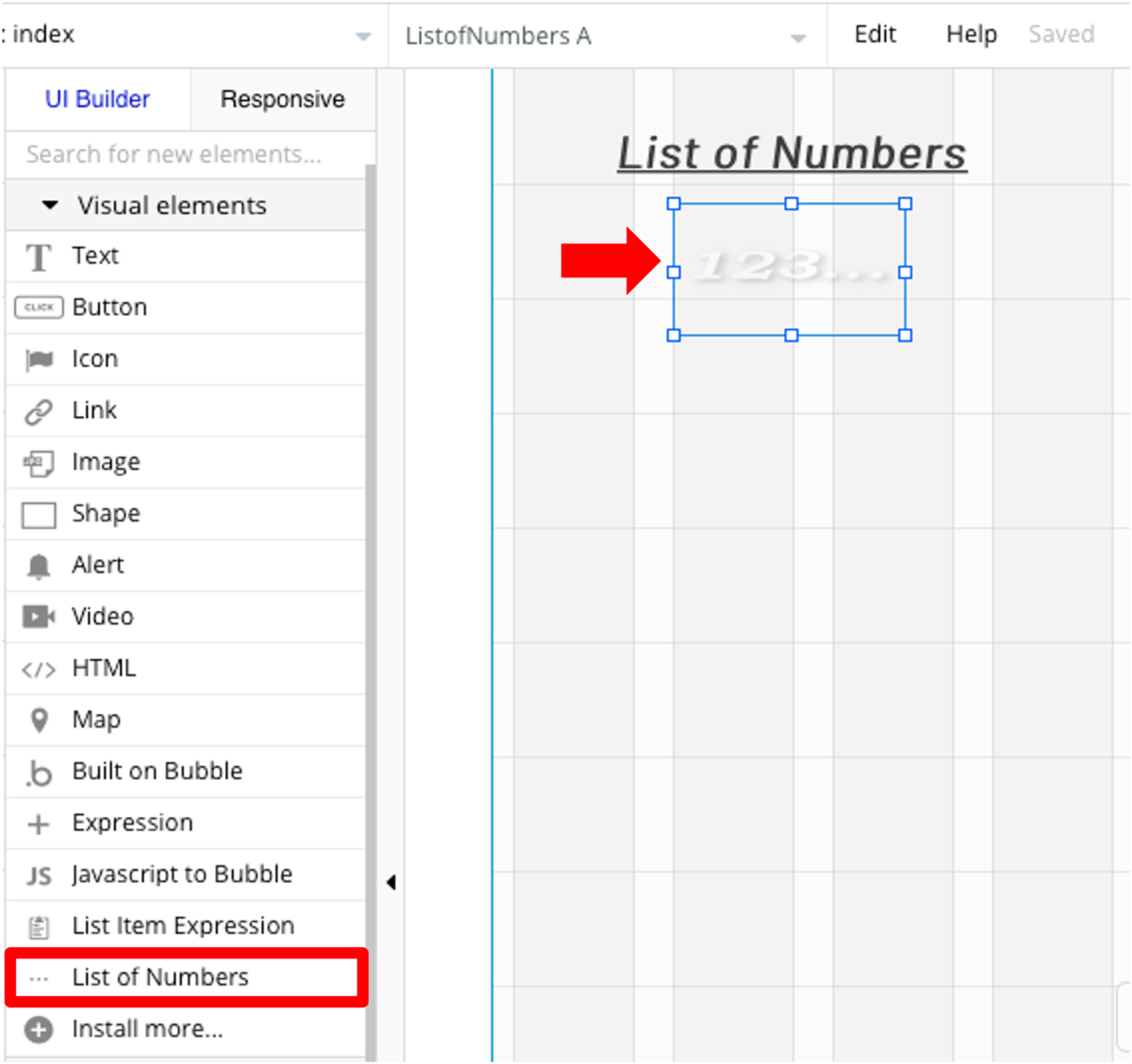The width and height of the screenshot is (1132, 1064).
Task: Choose Expression from the elements list
Action: click(x=185, y=823)
